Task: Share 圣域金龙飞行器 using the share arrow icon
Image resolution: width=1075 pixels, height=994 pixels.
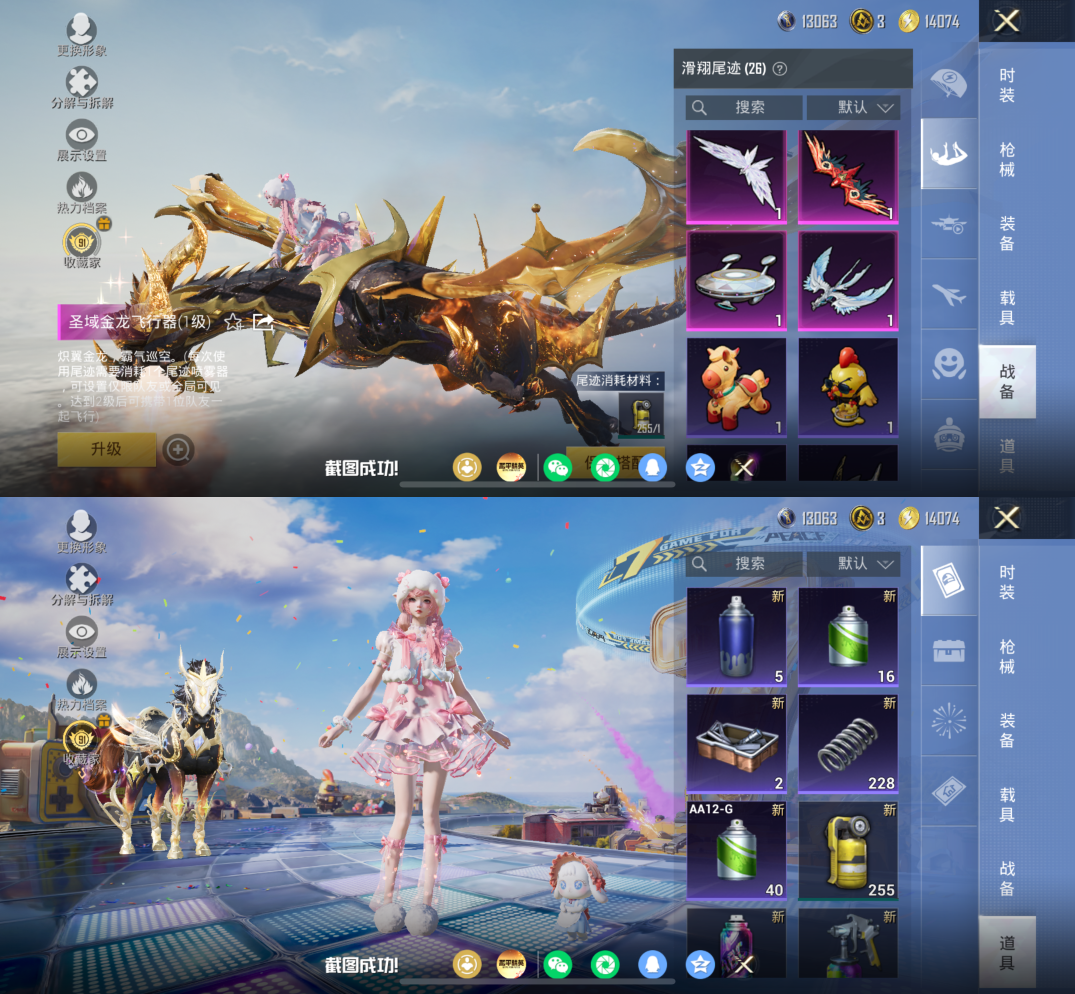Action: 263,321
